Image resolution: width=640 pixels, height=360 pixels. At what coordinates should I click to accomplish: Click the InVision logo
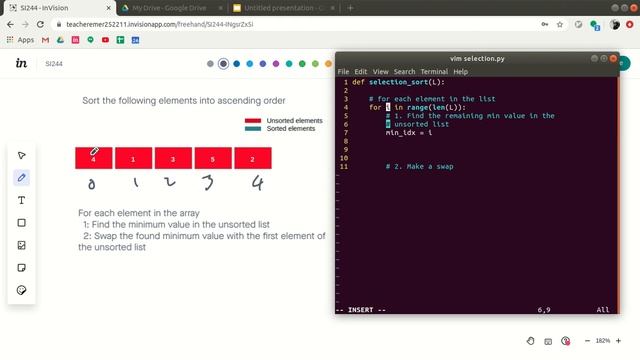pos(21,63)
